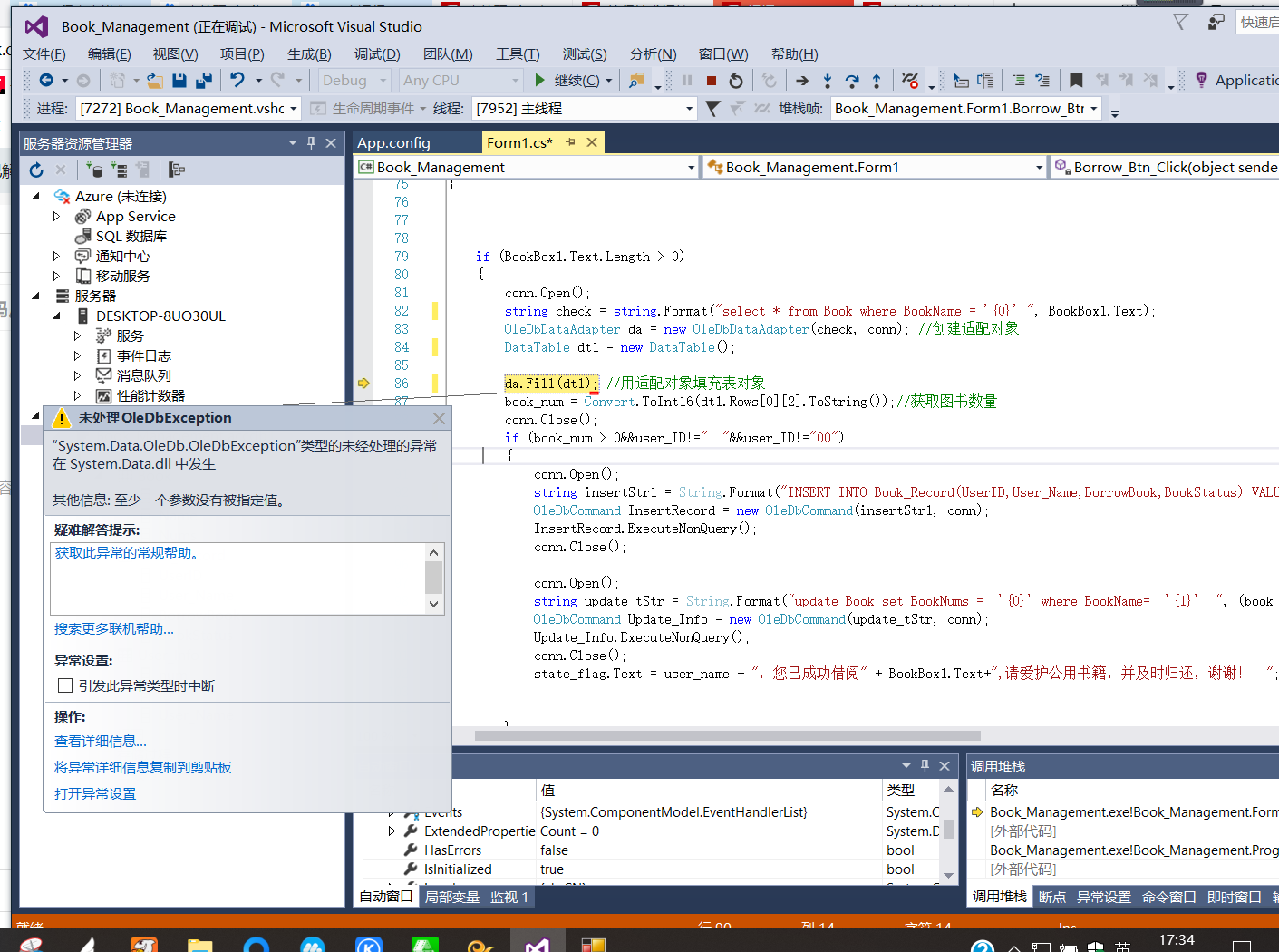Image resolution: width=1279 pixels, height=952 pixels.
Task: Close the Form1.cs tab
Action: tap(592, 142)
